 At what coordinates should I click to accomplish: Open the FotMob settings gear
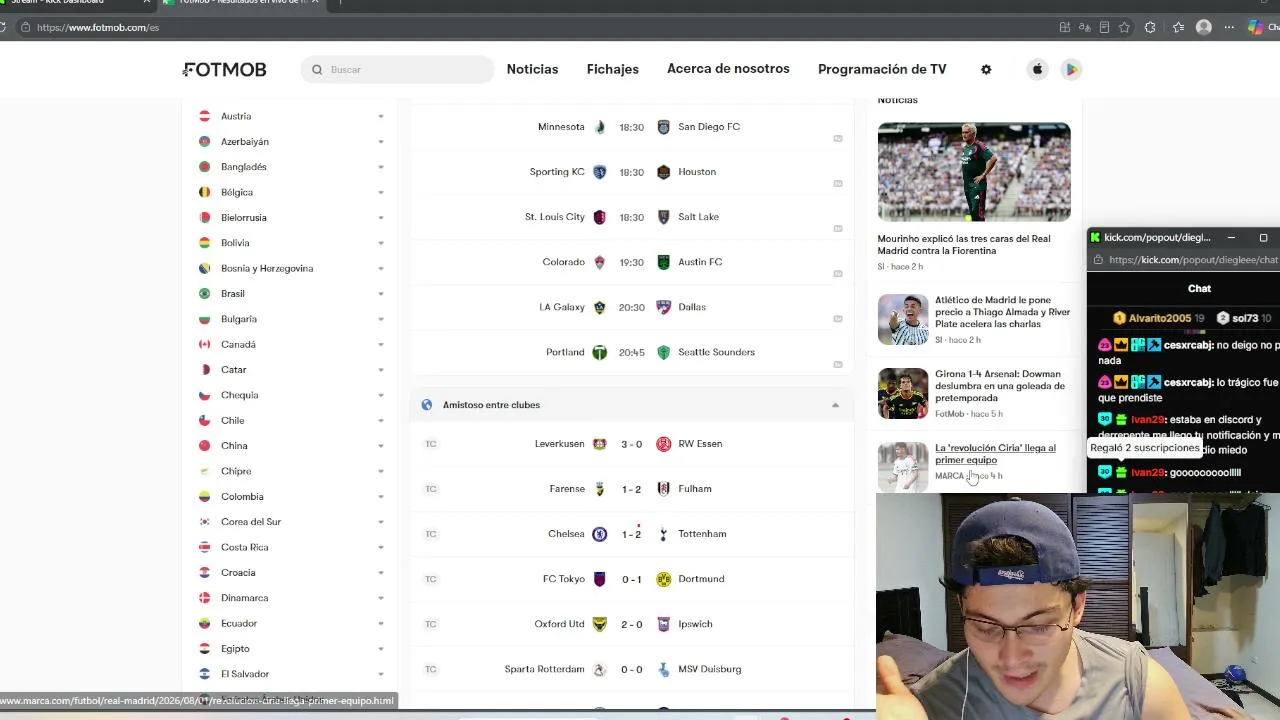986,69
